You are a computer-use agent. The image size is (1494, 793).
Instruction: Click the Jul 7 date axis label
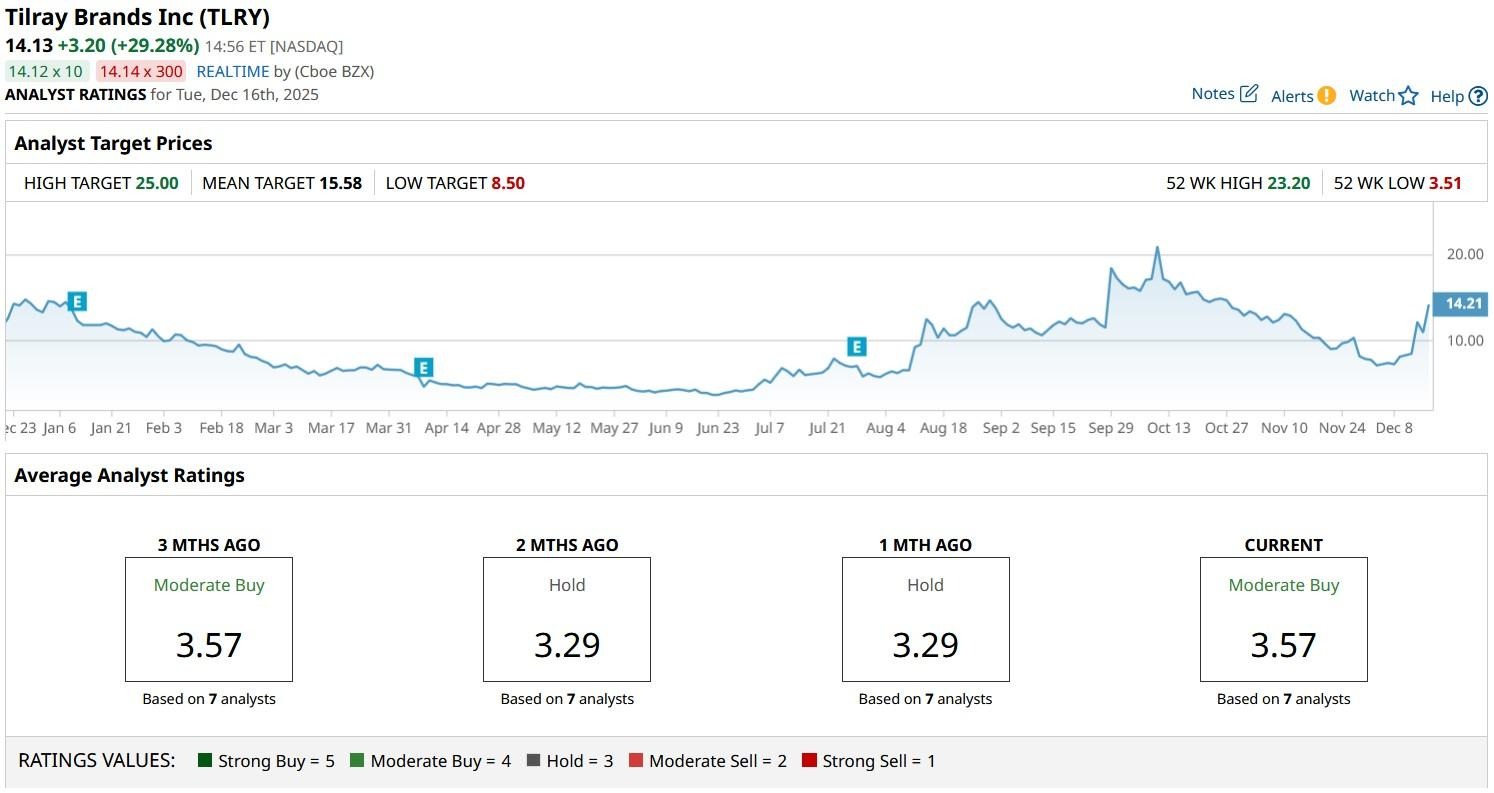pos(770,428)
